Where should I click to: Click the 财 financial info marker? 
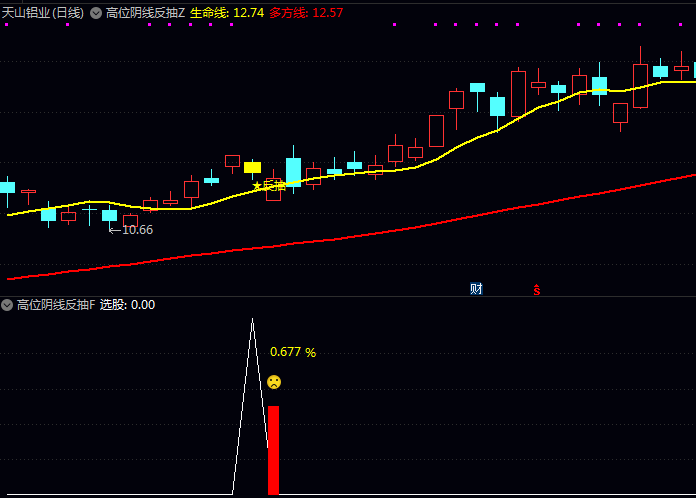coord(476,289)
